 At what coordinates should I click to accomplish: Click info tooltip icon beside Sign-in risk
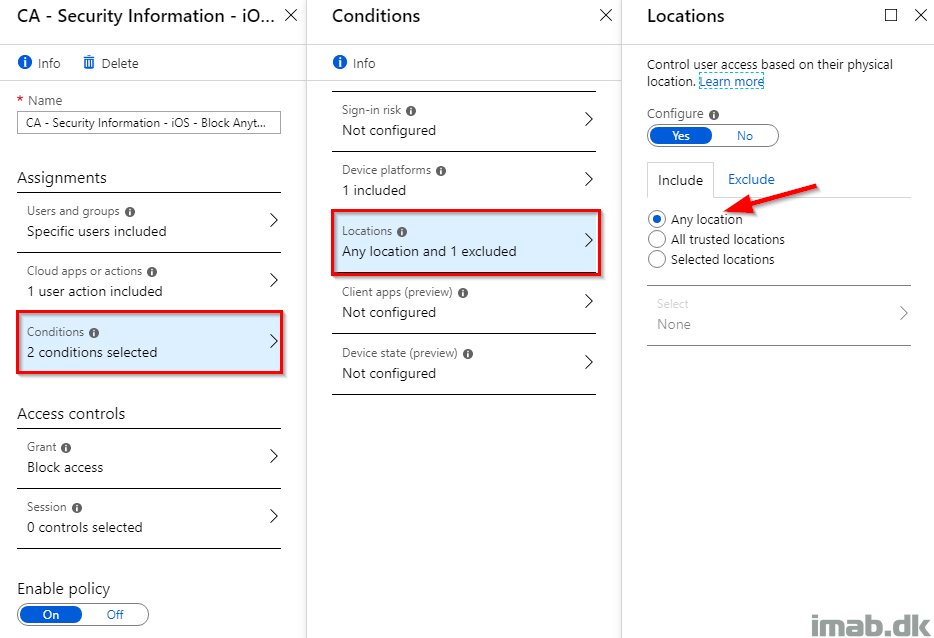click(411, 111)
